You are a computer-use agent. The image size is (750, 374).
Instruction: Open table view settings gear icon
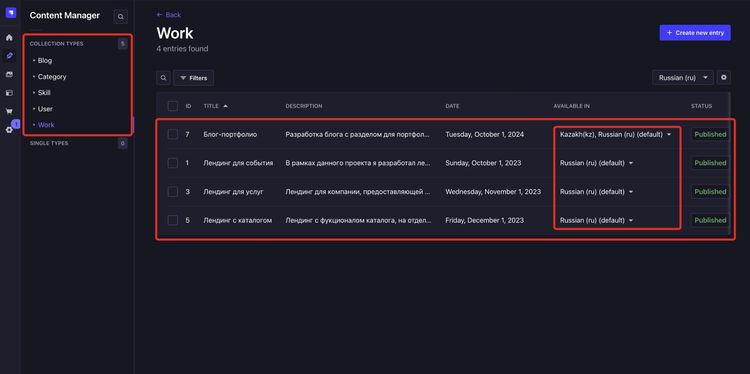click(x=724, y=77)
